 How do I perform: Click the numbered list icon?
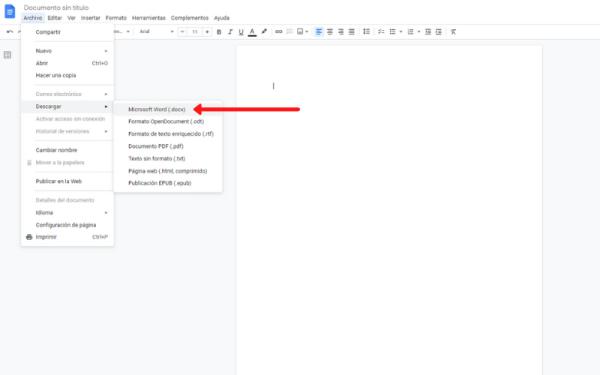tap(411, 32)
